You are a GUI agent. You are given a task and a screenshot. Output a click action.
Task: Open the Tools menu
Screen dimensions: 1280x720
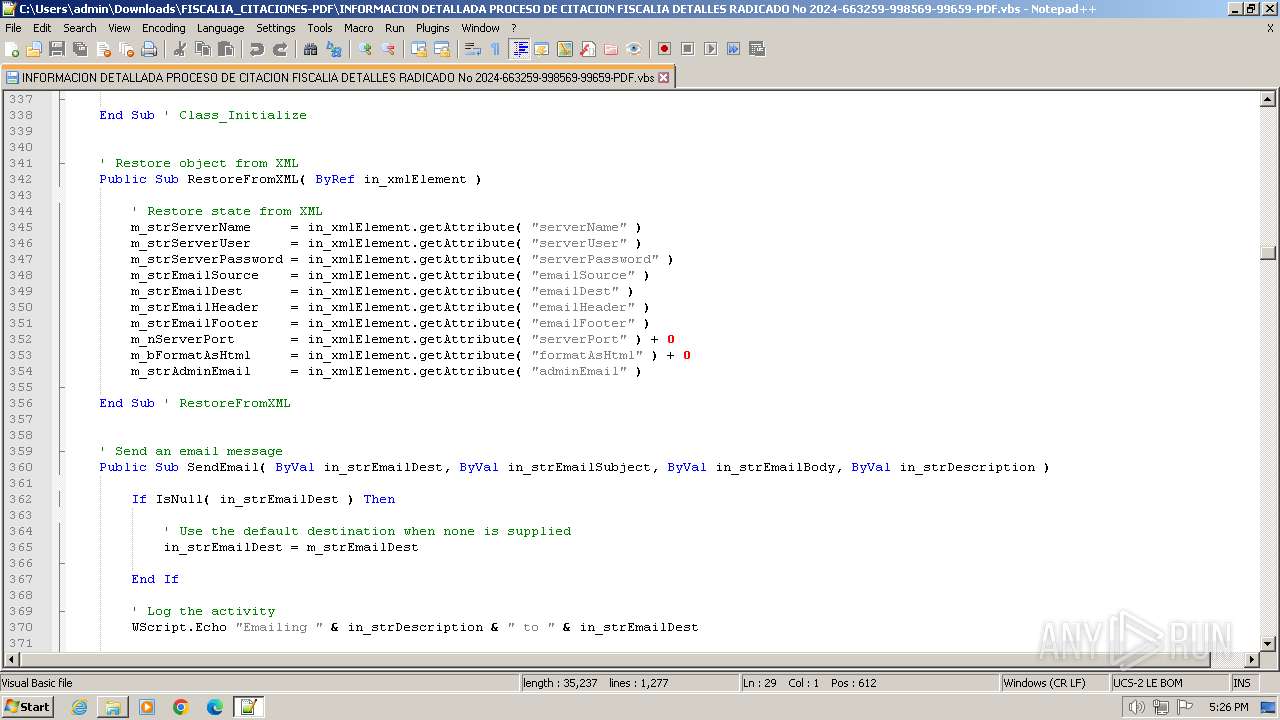320,28
